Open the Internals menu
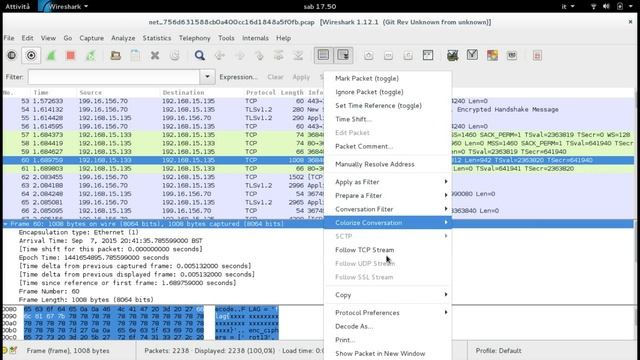 tap(255, 38)
